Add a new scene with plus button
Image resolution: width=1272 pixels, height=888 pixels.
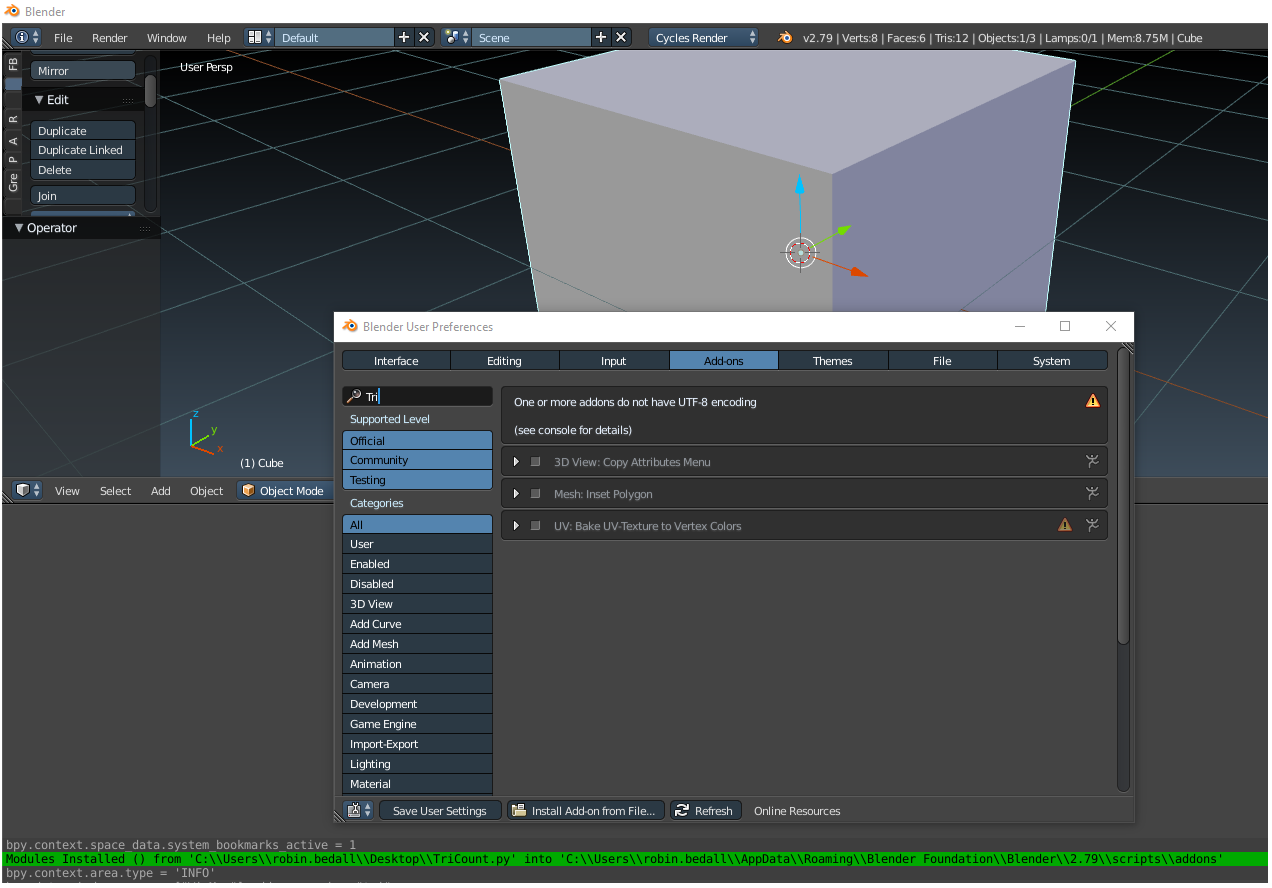click(x=601, y=37)
